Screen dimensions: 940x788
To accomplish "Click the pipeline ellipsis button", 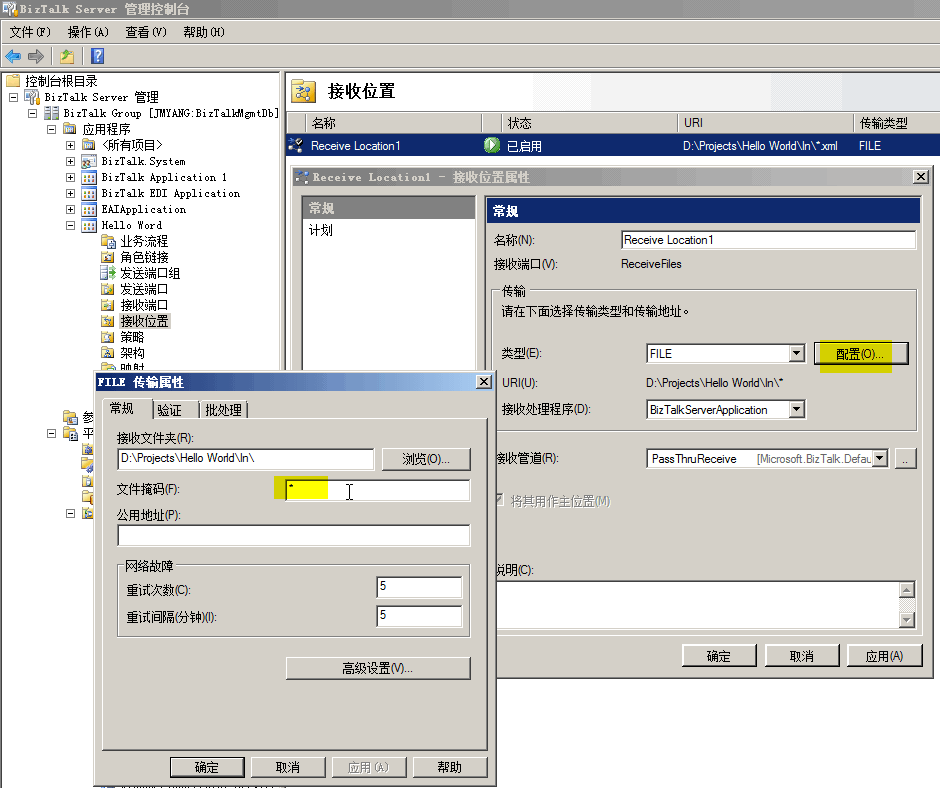I will click(905, 459).
